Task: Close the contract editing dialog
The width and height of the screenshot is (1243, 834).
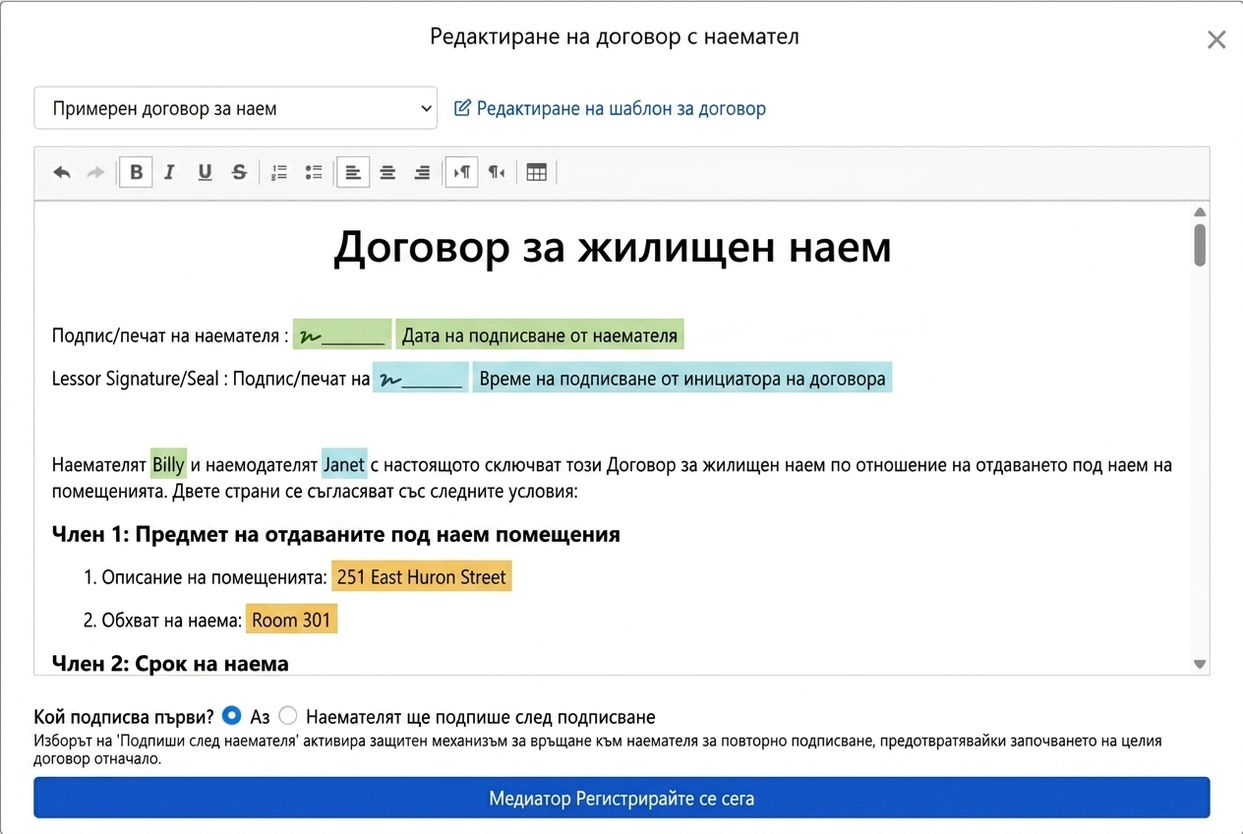Action: pyautogui.click(x=1216, y=40)
